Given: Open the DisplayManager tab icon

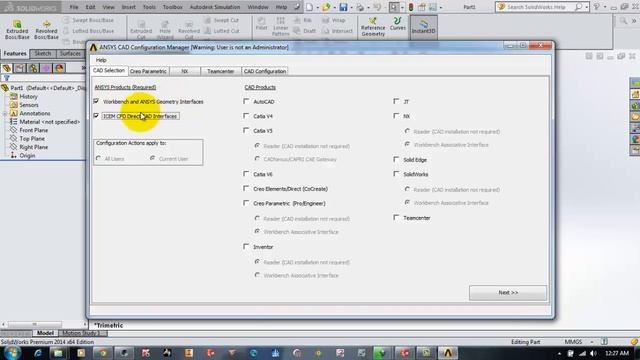Looking at the screenshot, I should pos(59,68).
